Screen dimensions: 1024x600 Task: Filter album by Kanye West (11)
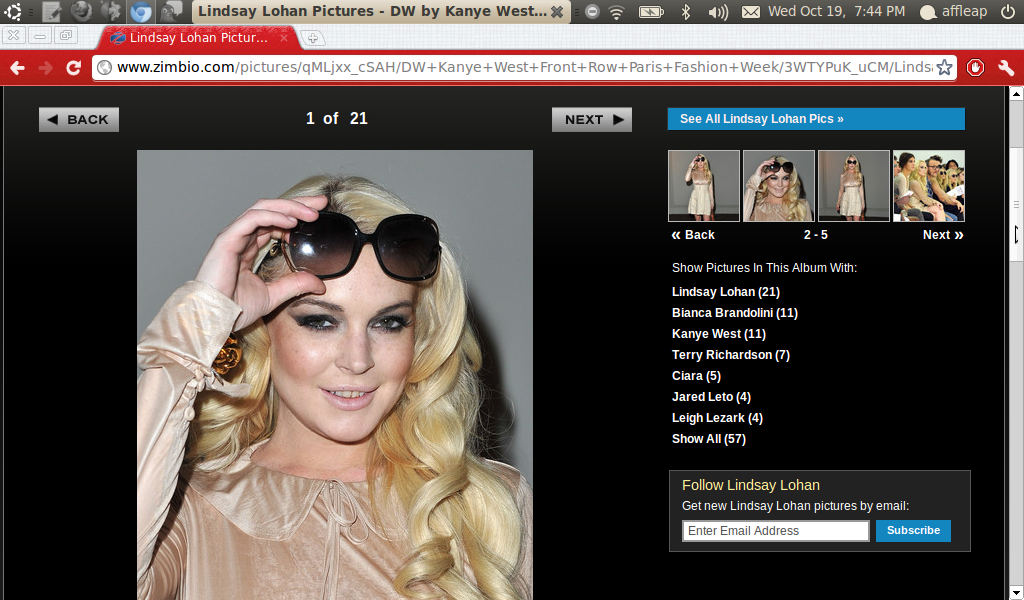718,334
